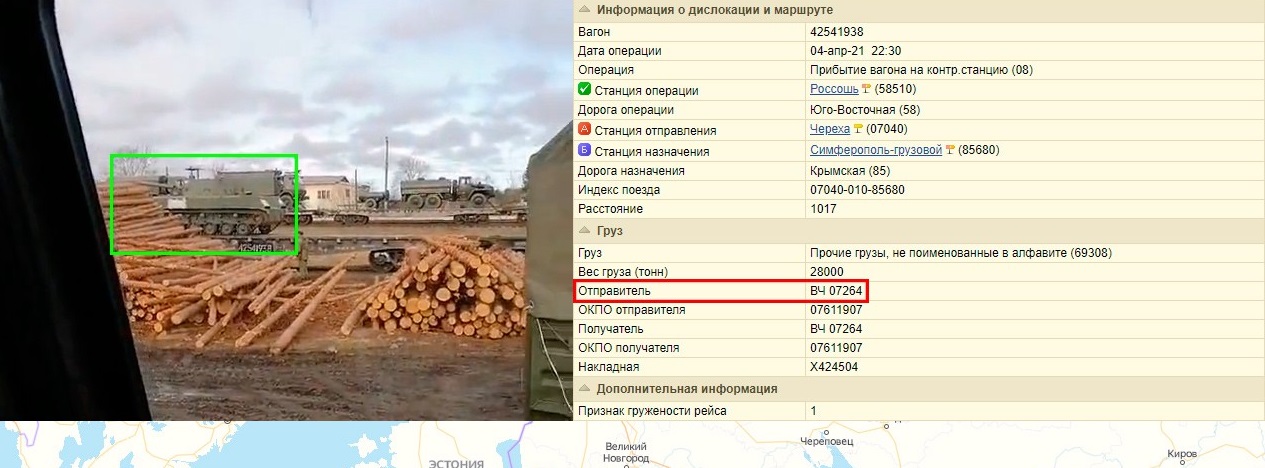1265x468 pixels.
Task: Click the pin icon next to Череха
Action: coord(857,130)
